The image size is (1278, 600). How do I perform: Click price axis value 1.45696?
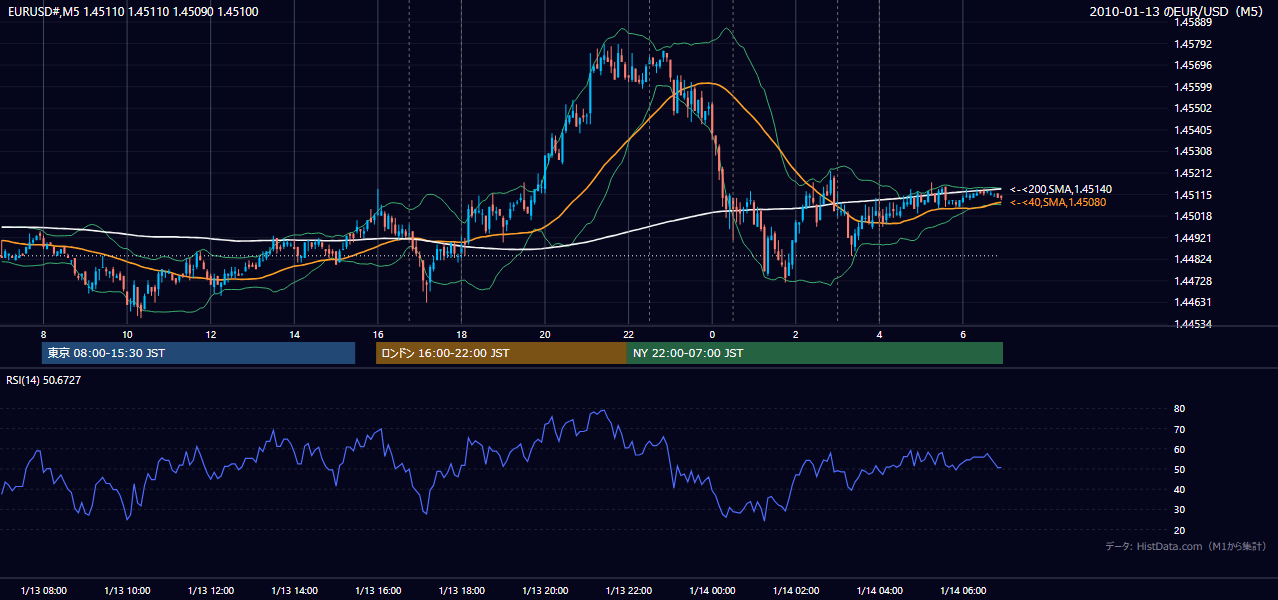[1193, 65]
